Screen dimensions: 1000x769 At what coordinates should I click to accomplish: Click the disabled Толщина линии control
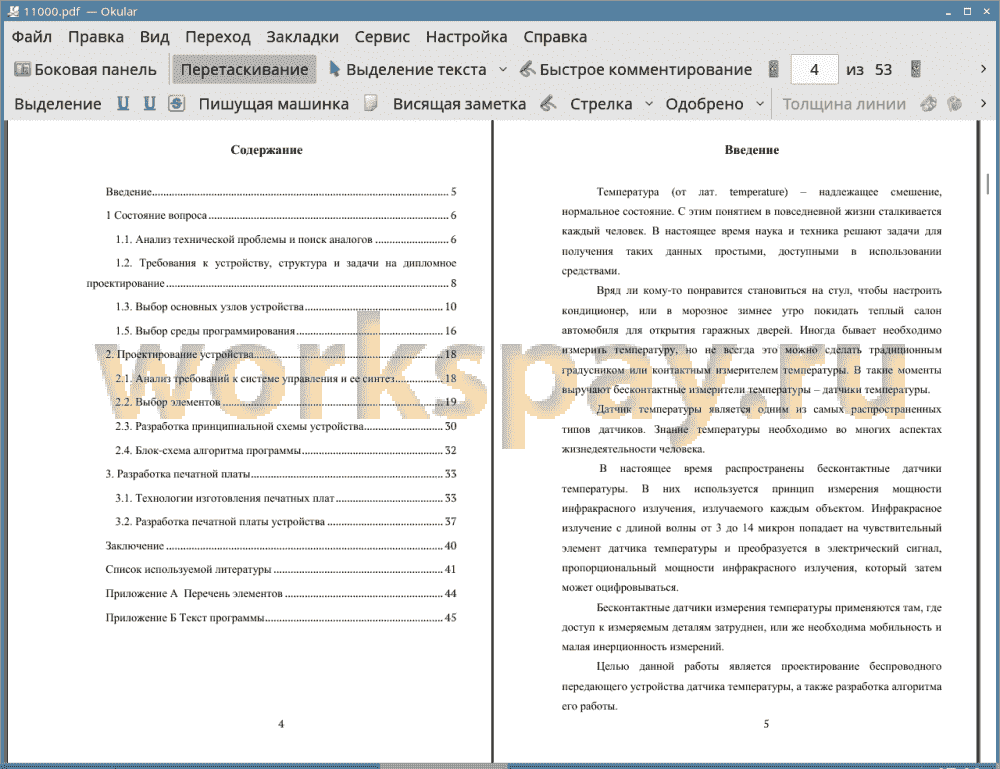(844, 104)
